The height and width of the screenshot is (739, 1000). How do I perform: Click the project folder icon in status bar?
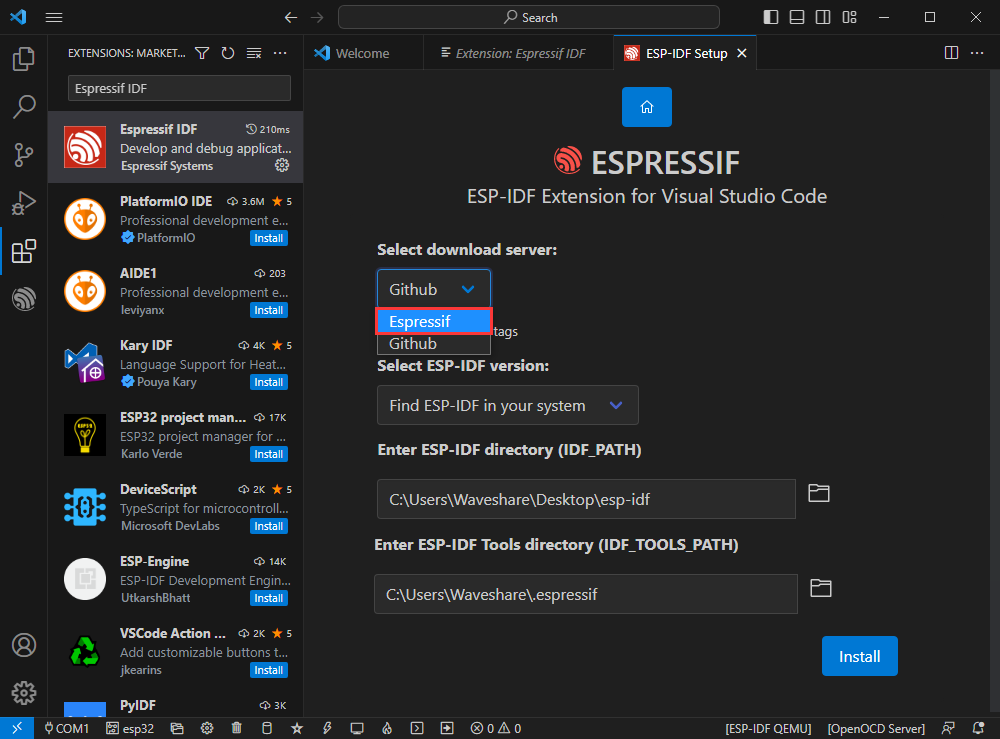[177, 728]
